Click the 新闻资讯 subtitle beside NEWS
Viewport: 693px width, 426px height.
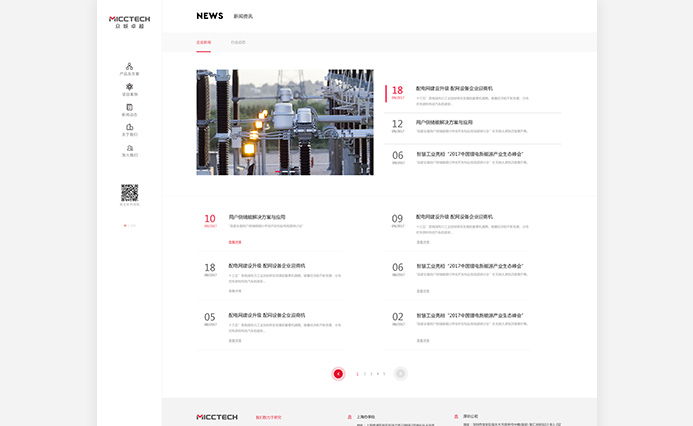click(x=243, y=16)
